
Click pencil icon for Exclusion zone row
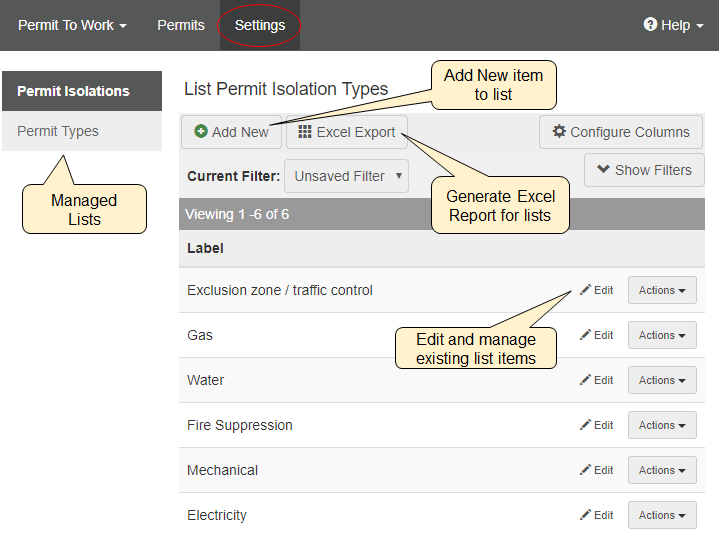585,290
